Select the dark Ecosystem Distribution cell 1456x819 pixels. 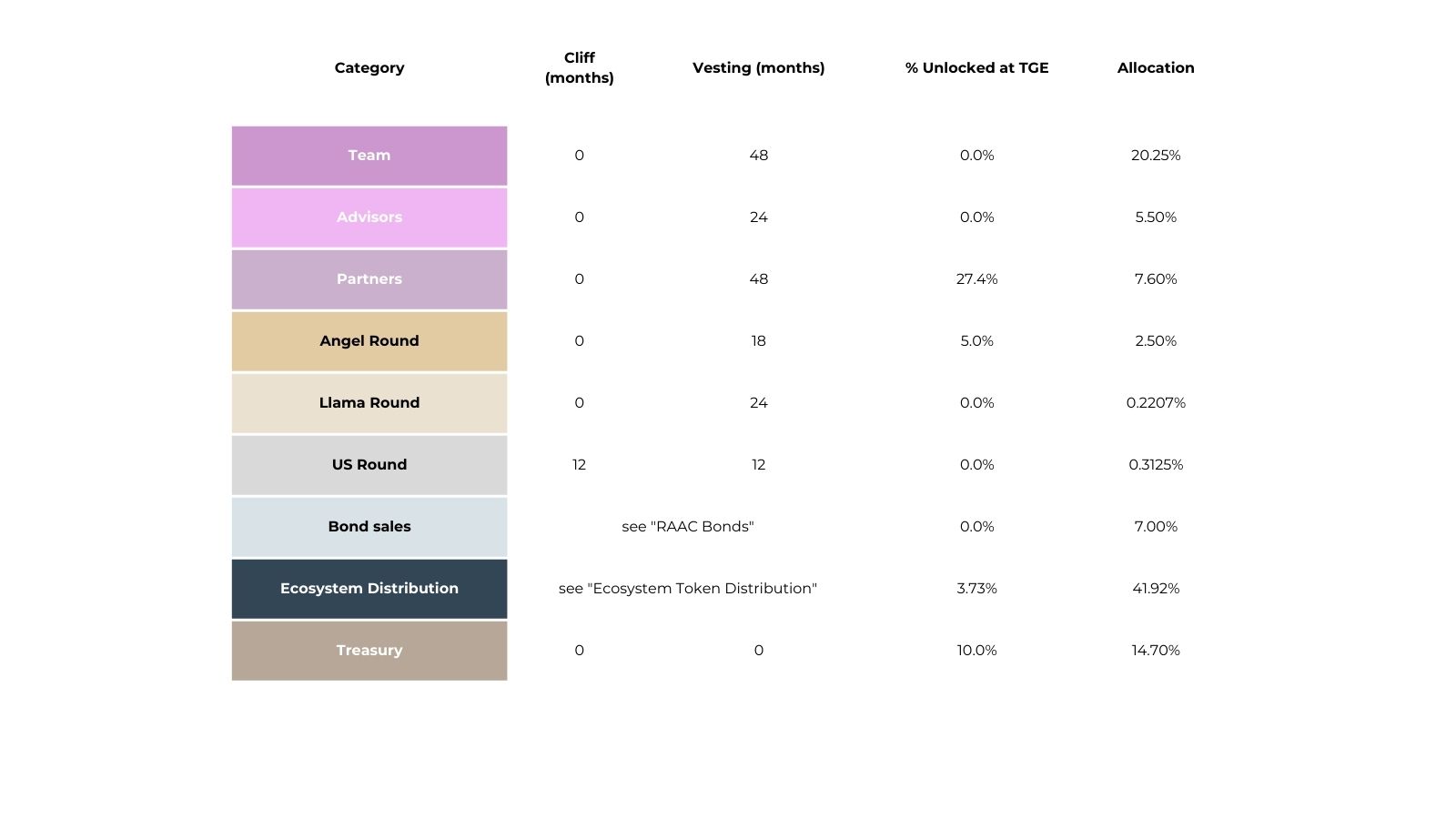point(369,589)
